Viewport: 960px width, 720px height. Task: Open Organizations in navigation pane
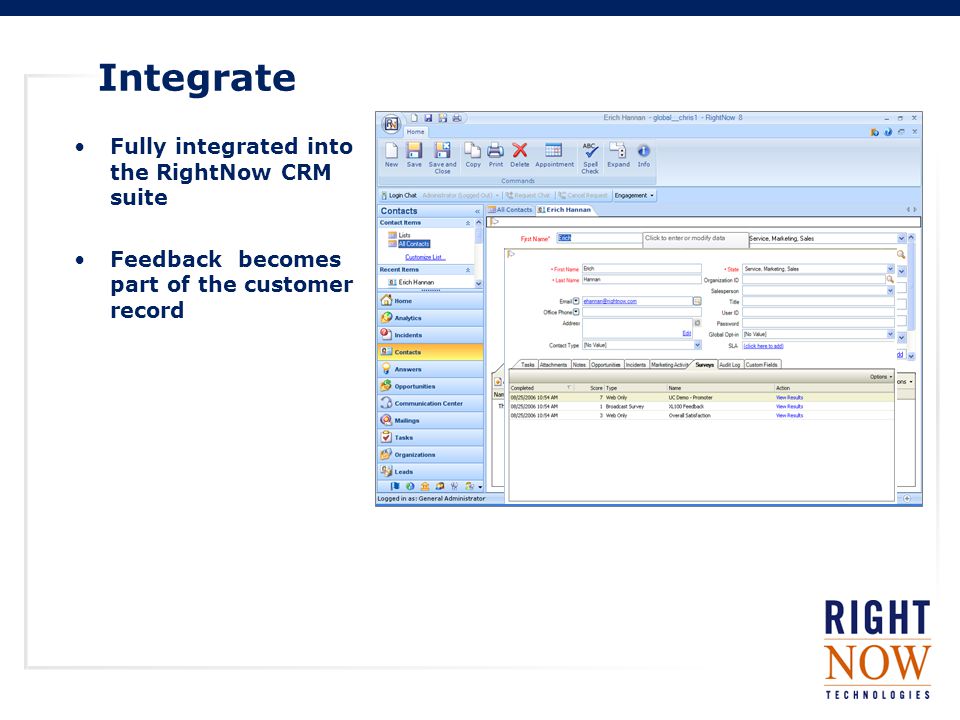click(x=430, y=455)
